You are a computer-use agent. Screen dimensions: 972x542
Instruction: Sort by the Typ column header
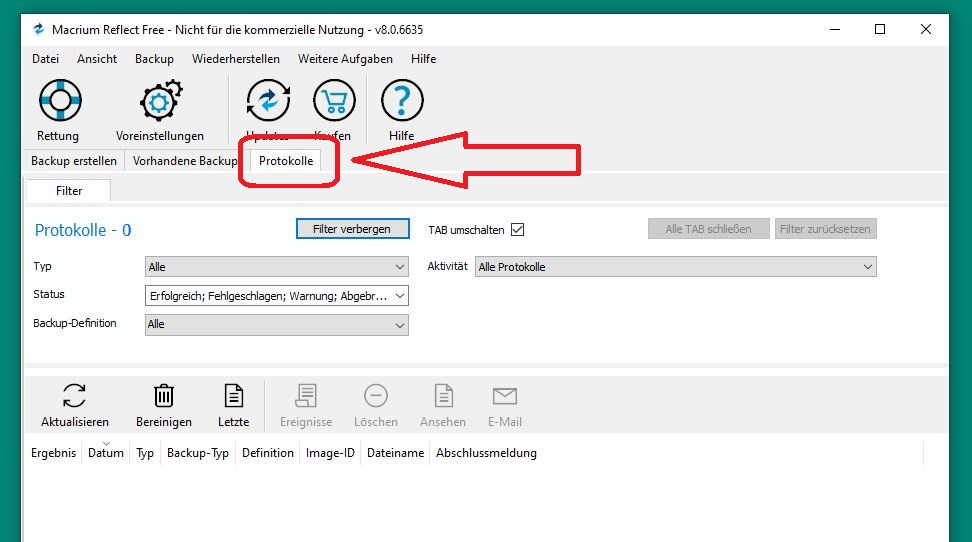pyautogui.click(x=145, y=453)
